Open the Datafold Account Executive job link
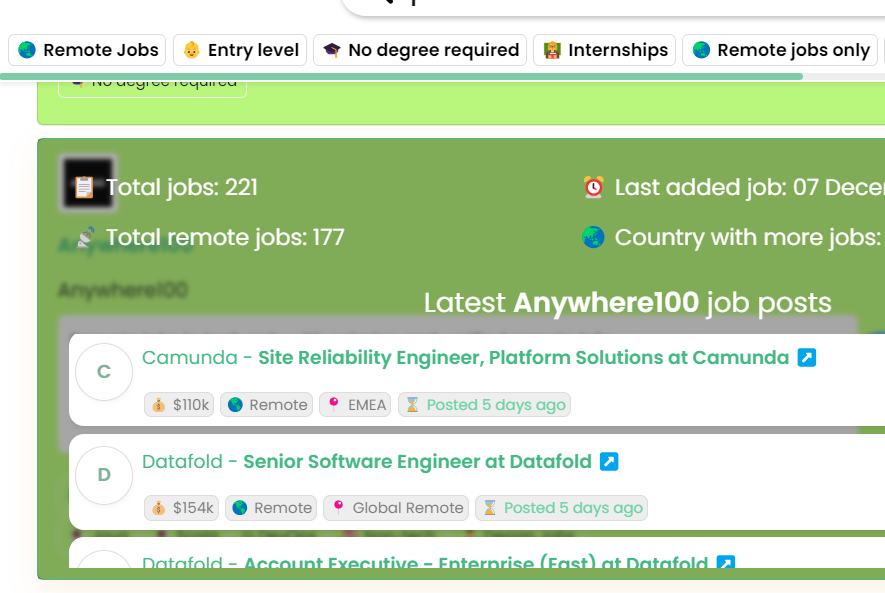 (476, 563)
